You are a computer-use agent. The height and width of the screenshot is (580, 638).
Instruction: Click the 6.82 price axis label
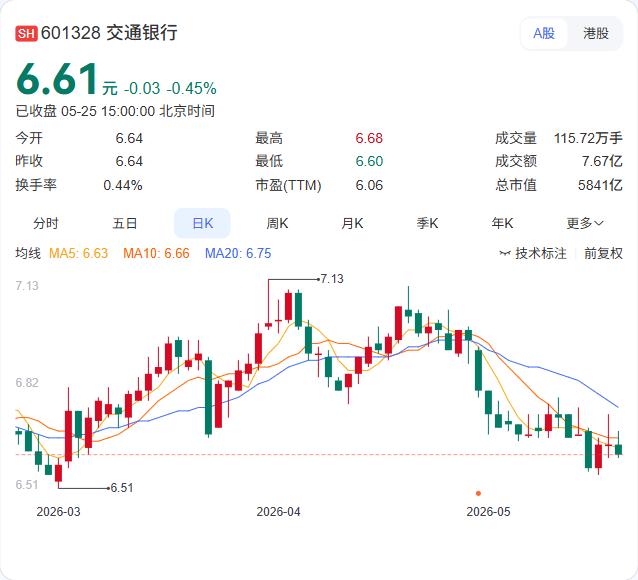pos(27,383)
